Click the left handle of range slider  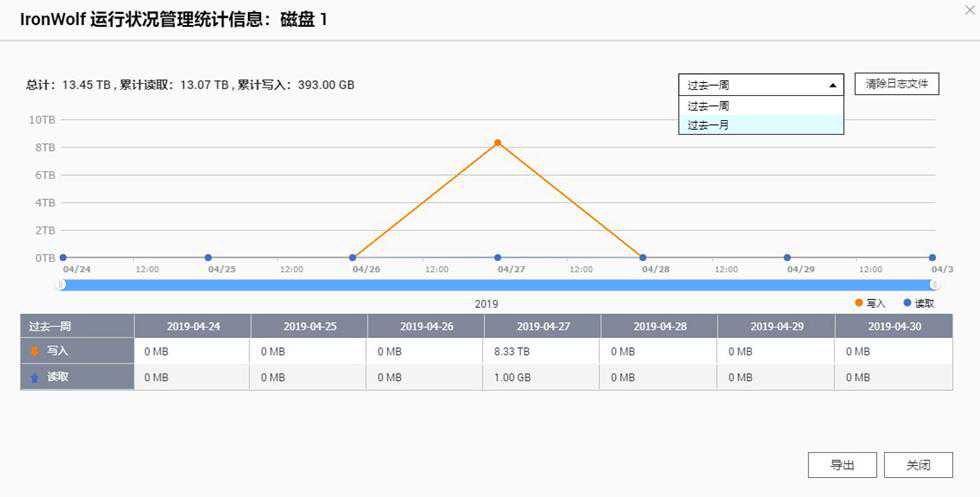62,285
